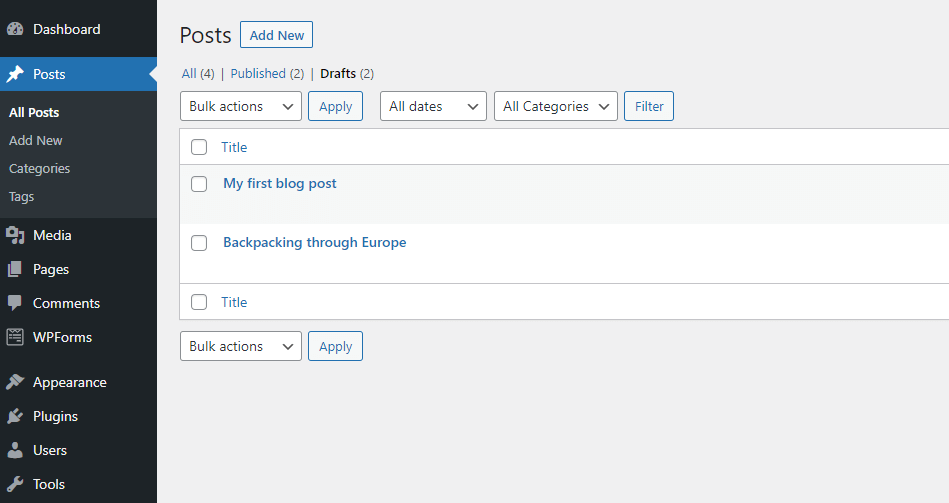The height and width of the screenshot is (503, 949).
Task: Click the Pages icon in sidebar
Action: [15, 270]
